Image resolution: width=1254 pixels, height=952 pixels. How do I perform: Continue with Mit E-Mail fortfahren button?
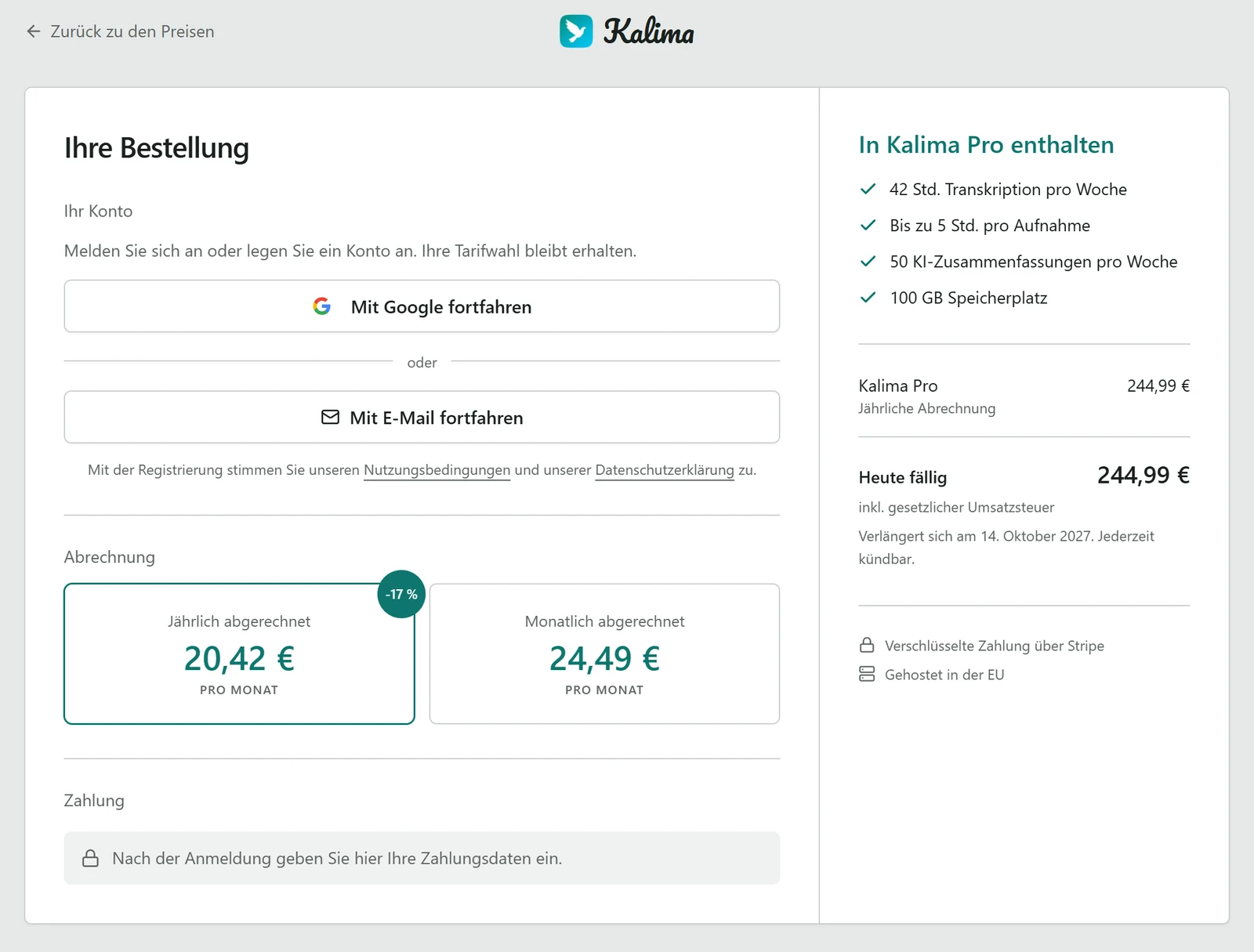coord(422,417)
